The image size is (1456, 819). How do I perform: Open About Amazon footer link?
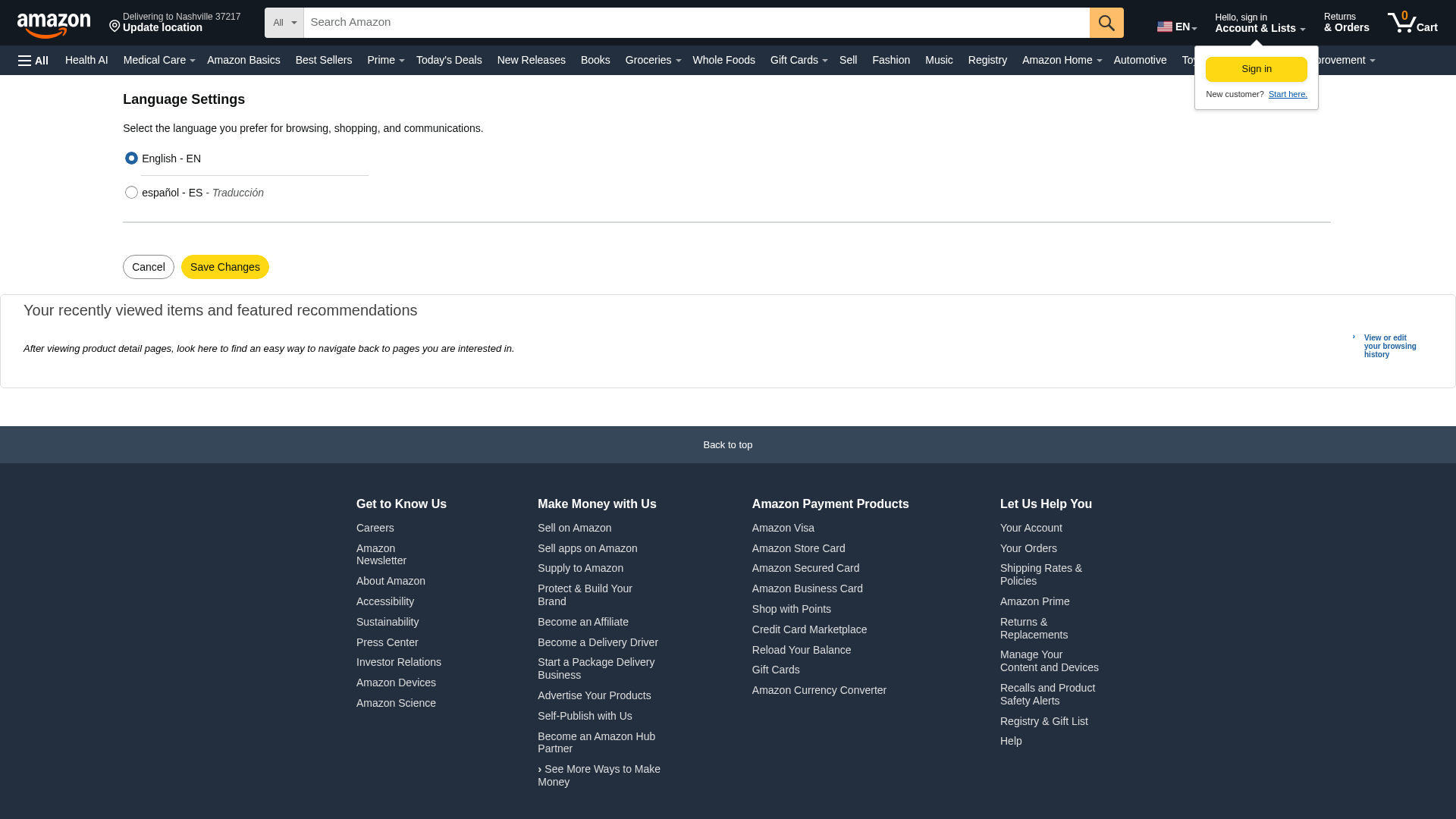pyautogui.click(x=391, y=581)
